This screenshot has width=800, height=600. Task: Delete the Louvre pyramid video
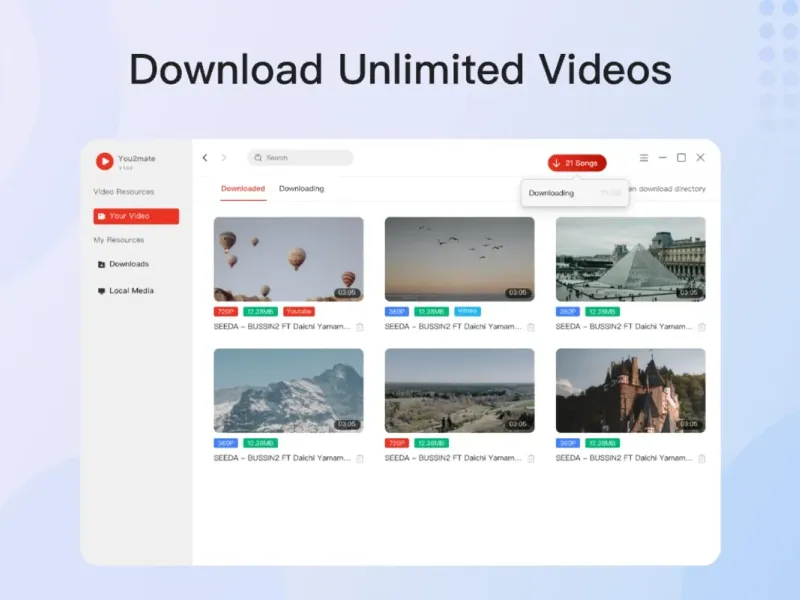point(702,327)
